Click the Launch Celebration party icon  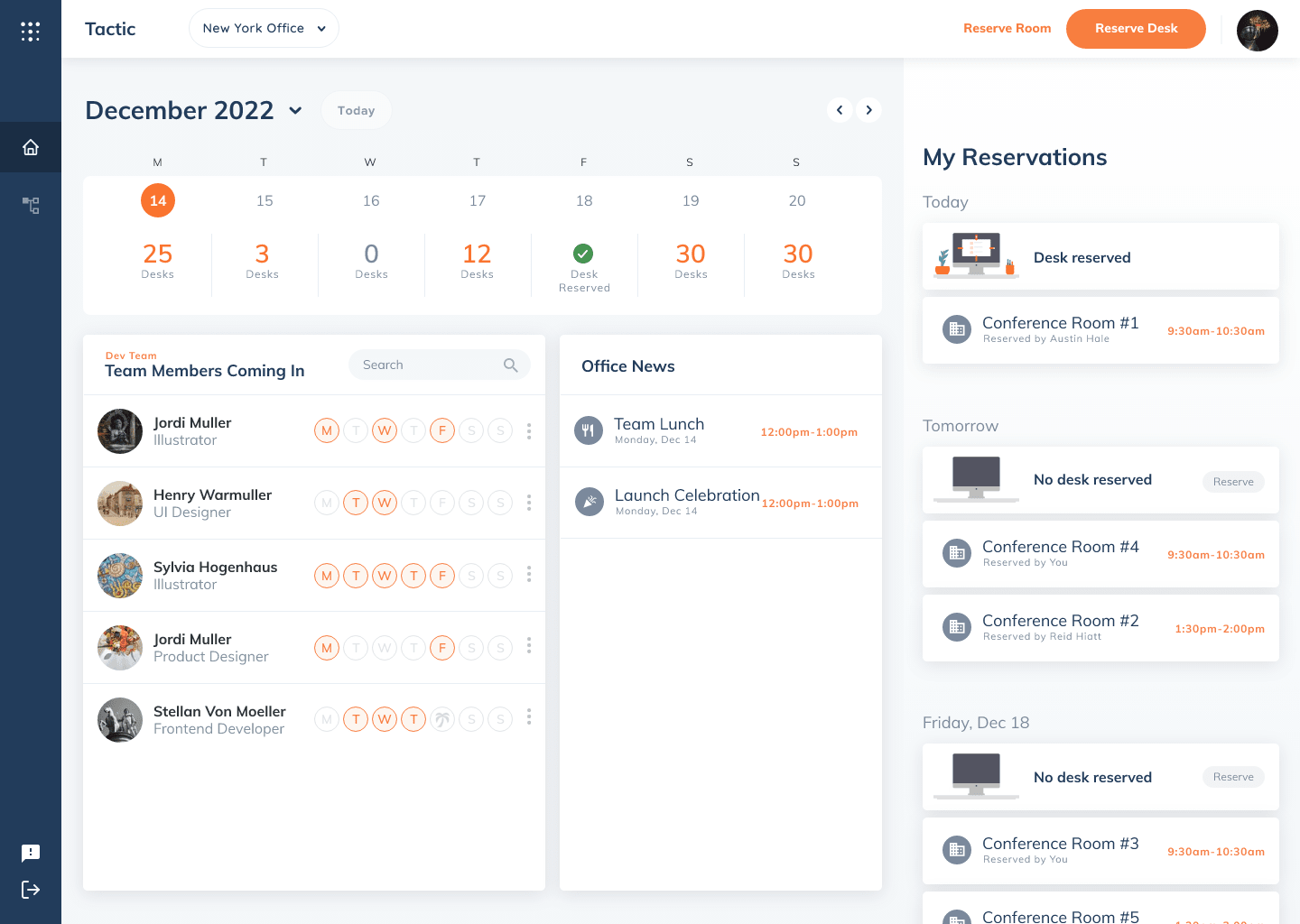tap(590, 502)
